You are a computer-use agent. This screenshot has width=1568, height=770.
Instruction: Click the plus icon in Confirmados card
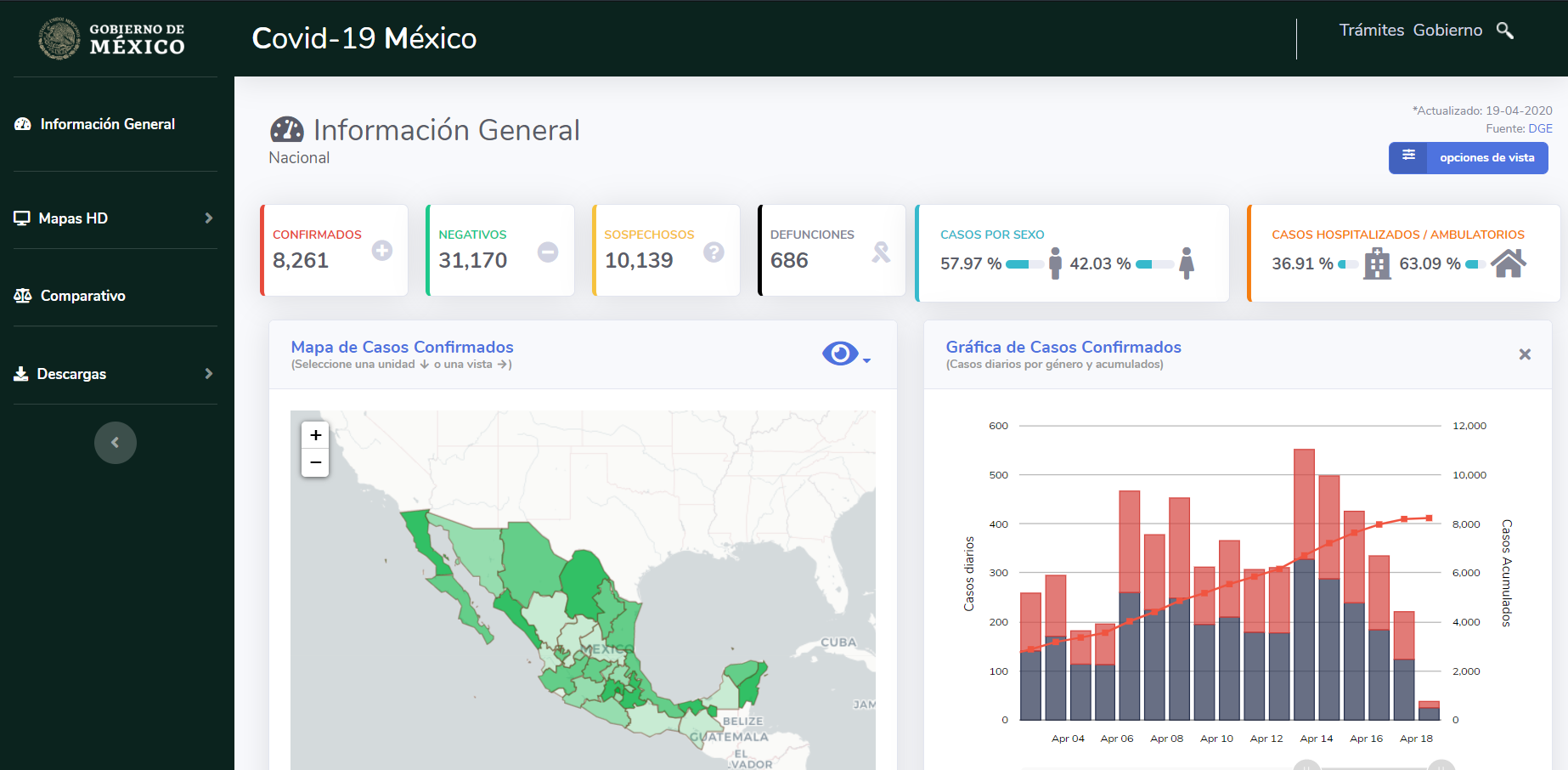(x=382, y=251)
